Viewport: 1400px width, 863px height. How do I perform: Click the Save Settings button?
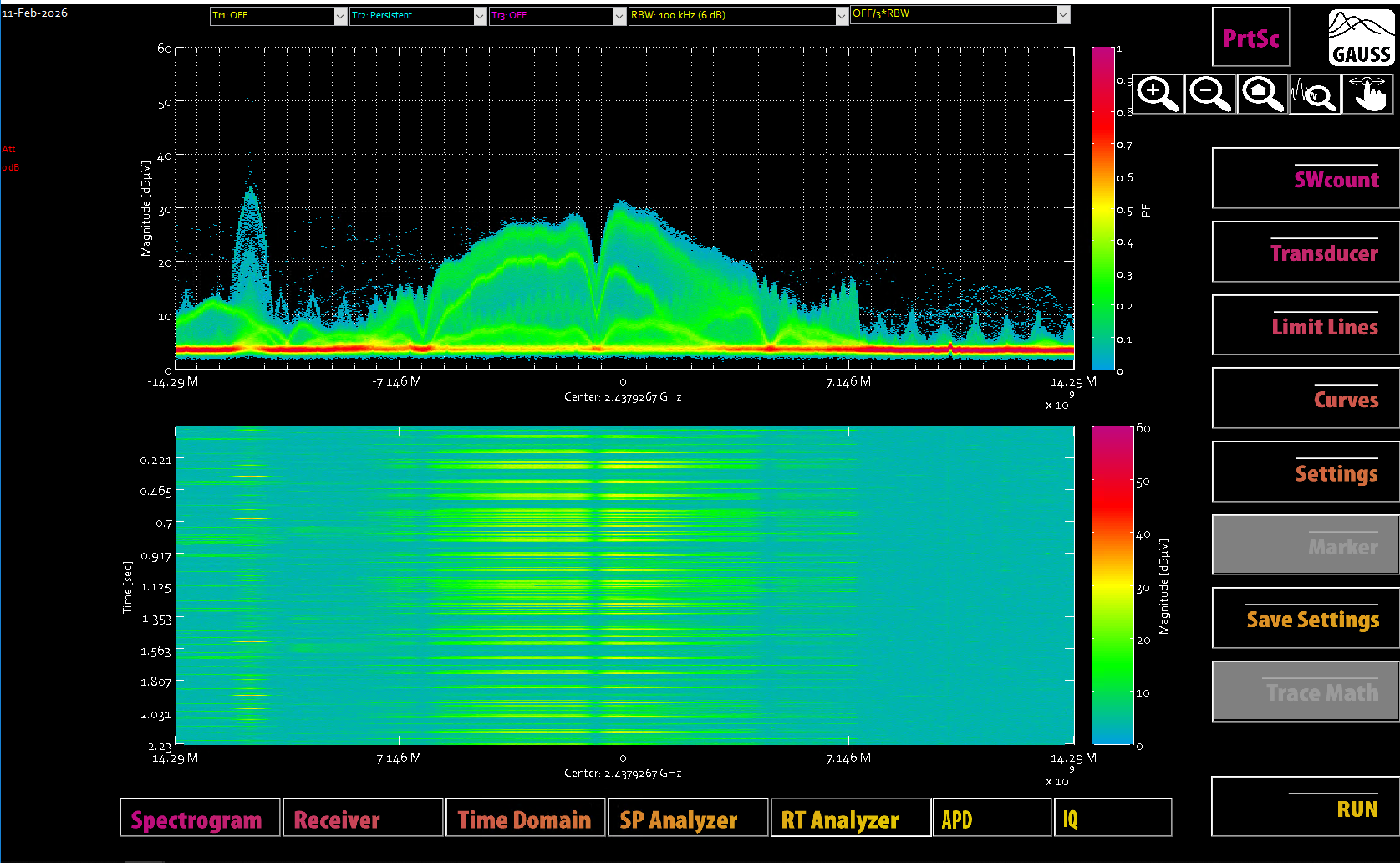[1305, 618]
